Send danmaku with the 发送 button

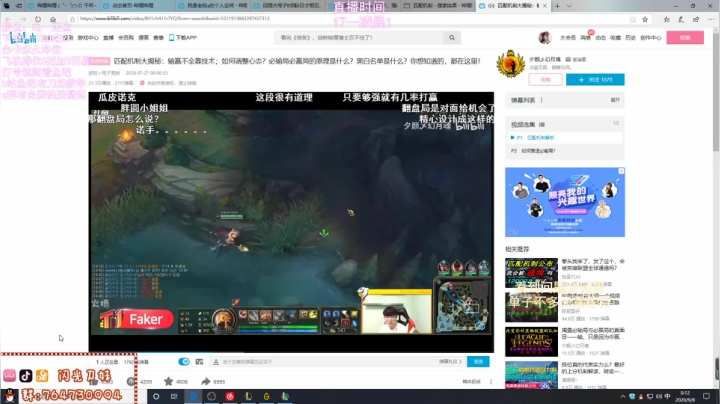pyautogui.click(x=478, y=362)
